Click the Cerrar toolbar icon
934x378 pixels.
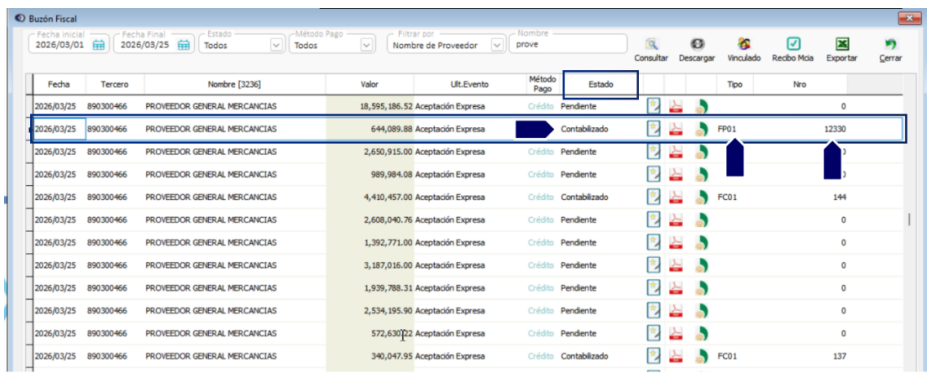(891, 44)
